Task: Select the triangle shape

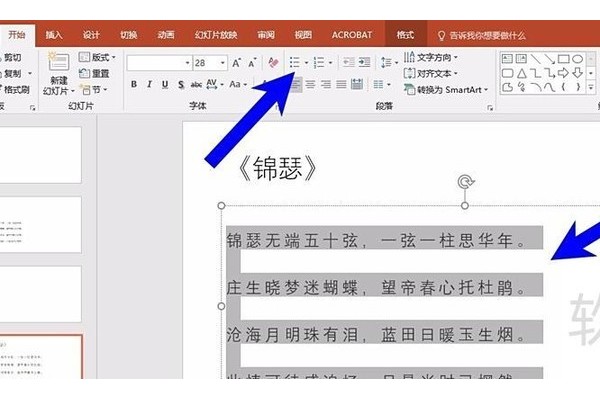Action: [x=521, y=73]
